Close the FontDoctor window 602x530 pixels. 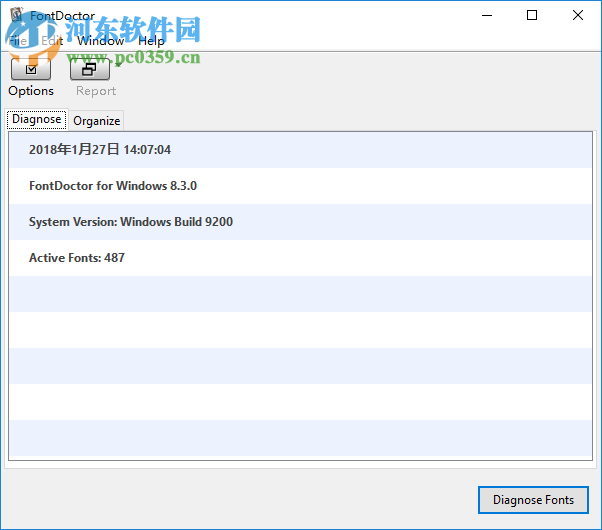(578, 15)
